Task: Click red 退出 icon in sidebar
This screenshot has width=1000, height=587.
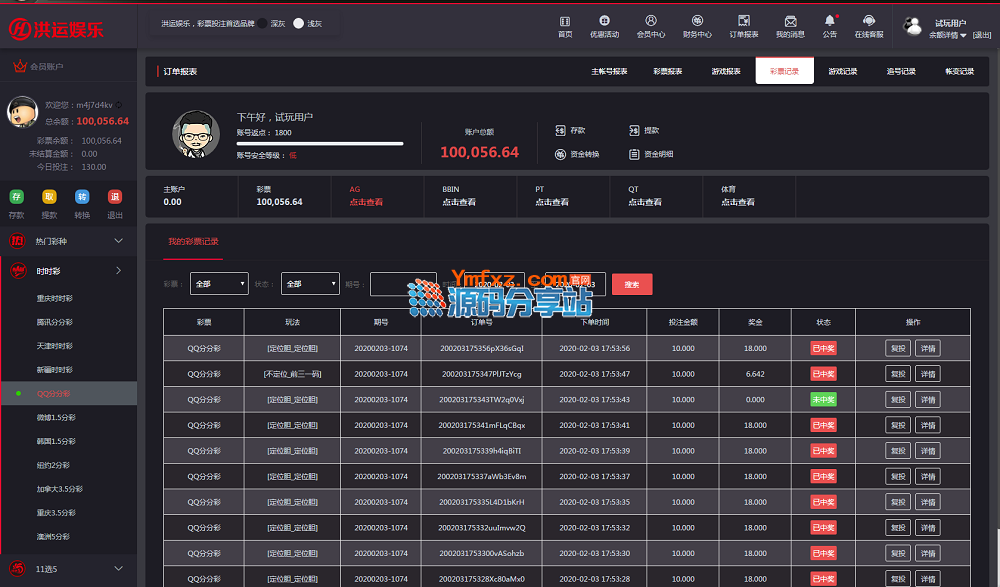Action: click(x=115, y=197)
